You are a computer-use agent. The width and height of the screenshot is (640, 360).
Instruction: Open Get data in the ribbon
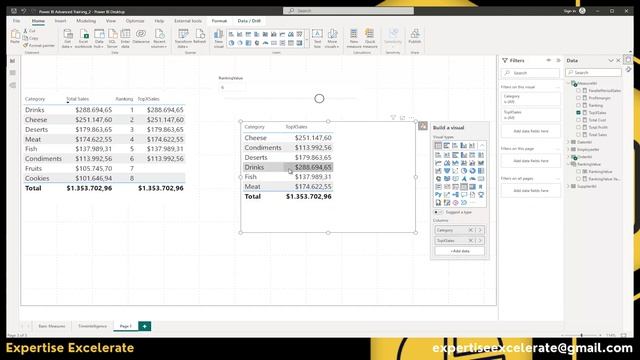(67, 38)
